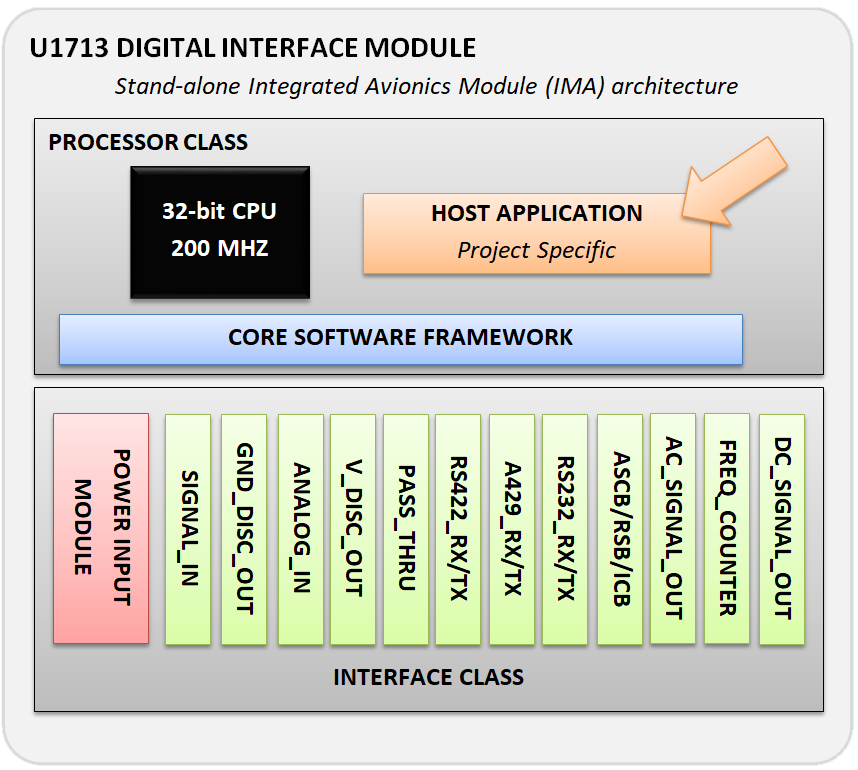Click the CORE SOFTWARE FRAMEWORK bar
Viewport: 858px width, 770px height.
pos(401,339)
